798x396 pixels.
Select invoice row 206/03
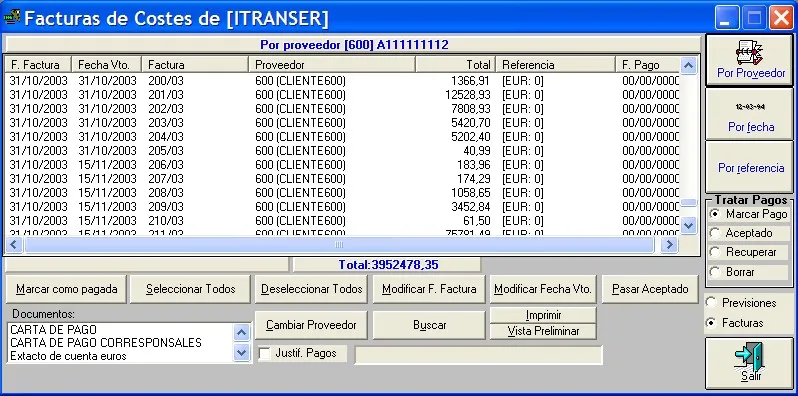pos(343,165)
